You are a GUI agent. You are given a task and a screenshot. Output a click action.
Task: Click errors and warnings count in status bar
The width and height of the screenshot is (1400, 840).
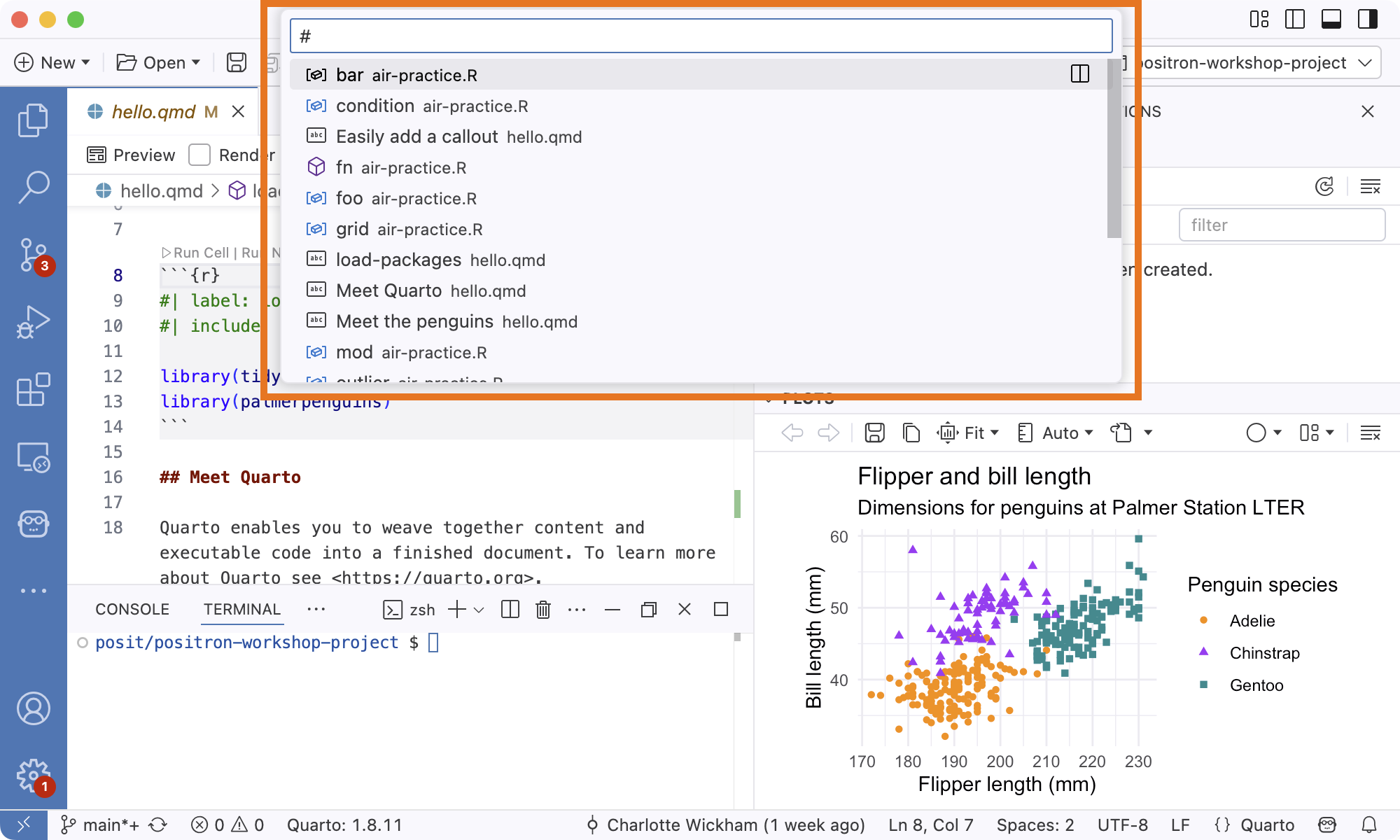pos(227,825)
